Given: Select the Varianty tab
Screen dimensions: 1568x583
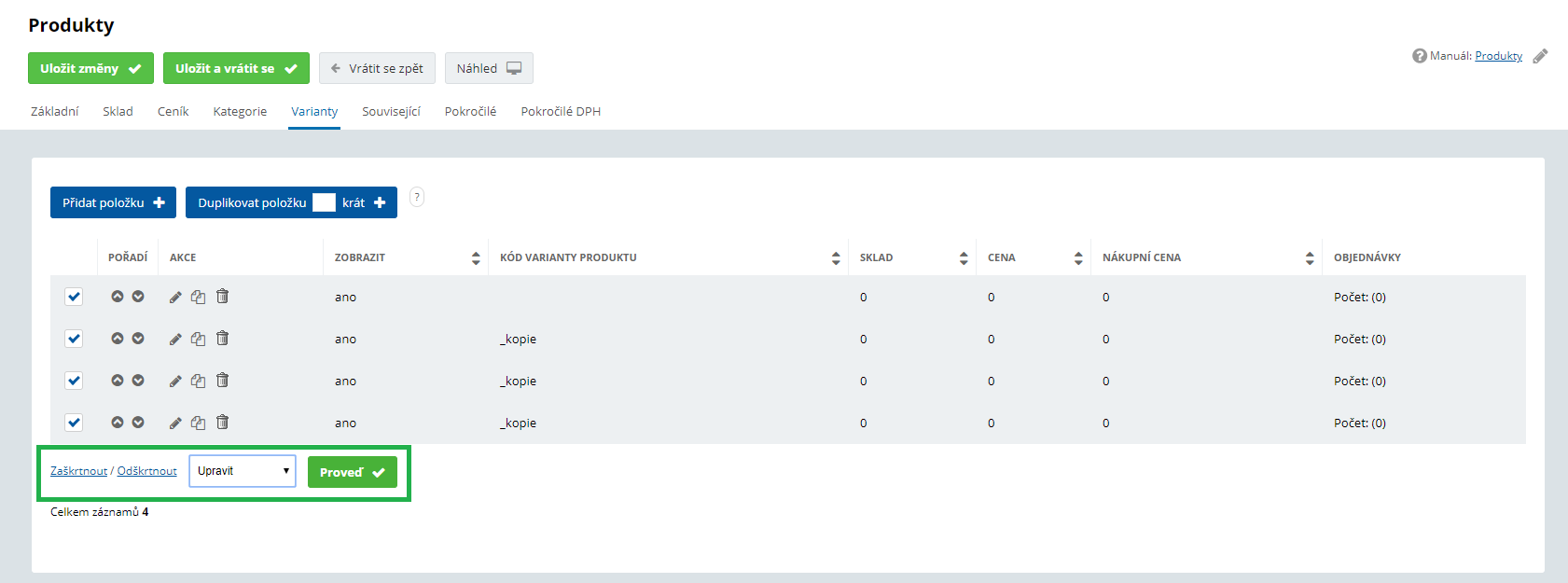Looking at the screenshot, I should (314, 111).
